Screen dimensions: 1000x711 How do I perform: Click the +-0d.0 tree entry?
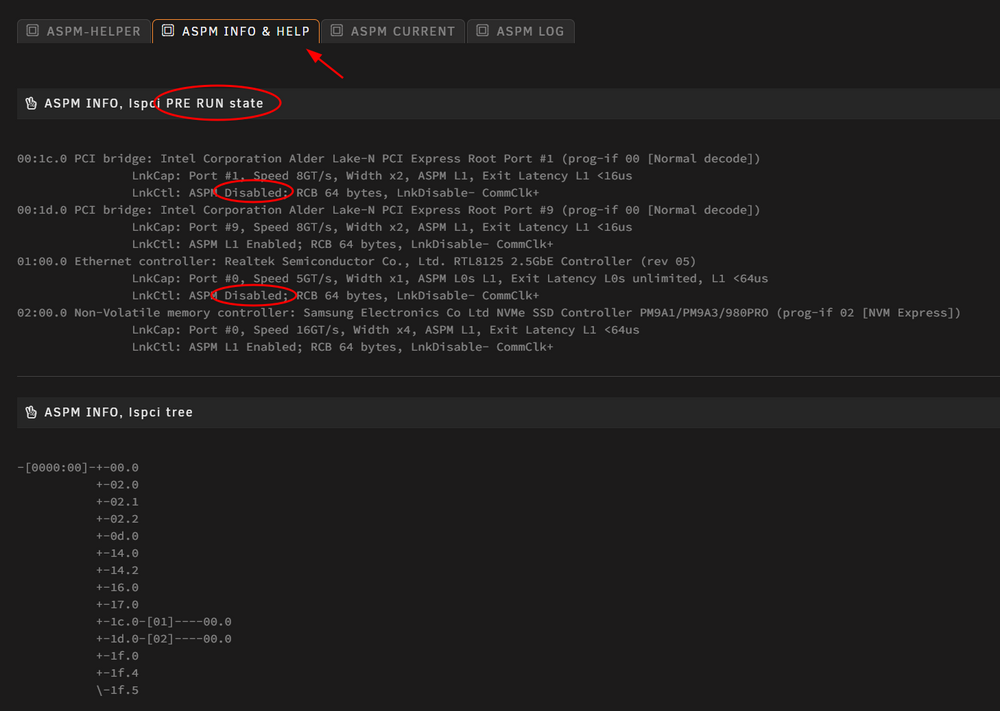(x=117, y=536)
